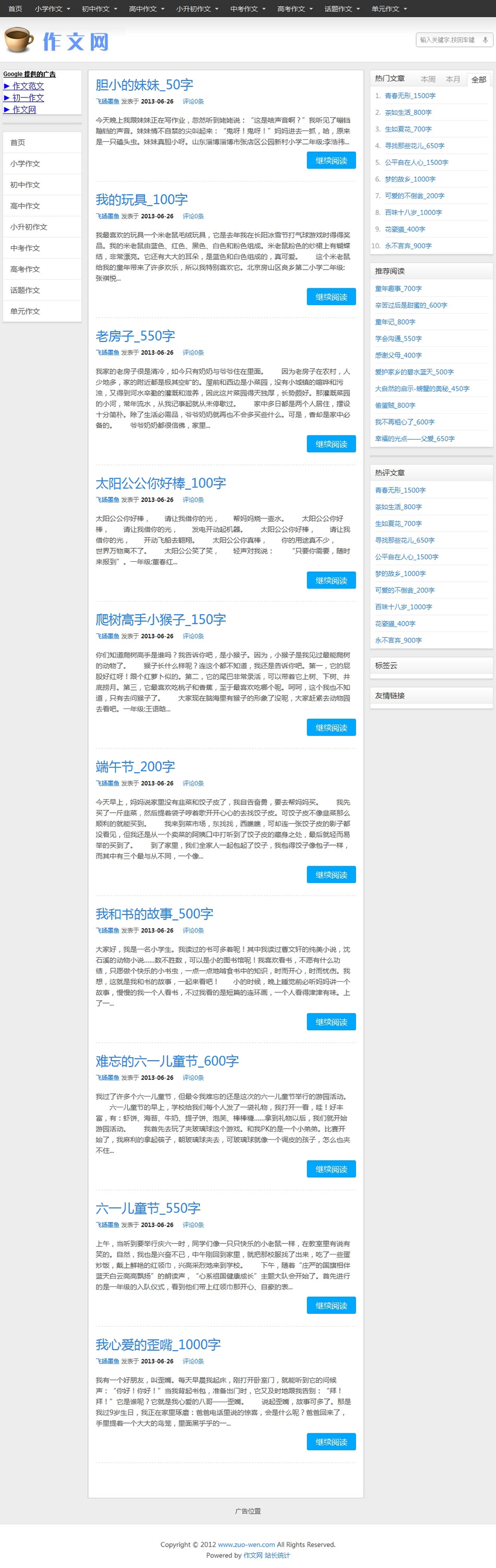Focus the keyword search input field
The width and height of the screenshot is (496, 1568).
tap(448, 40)
